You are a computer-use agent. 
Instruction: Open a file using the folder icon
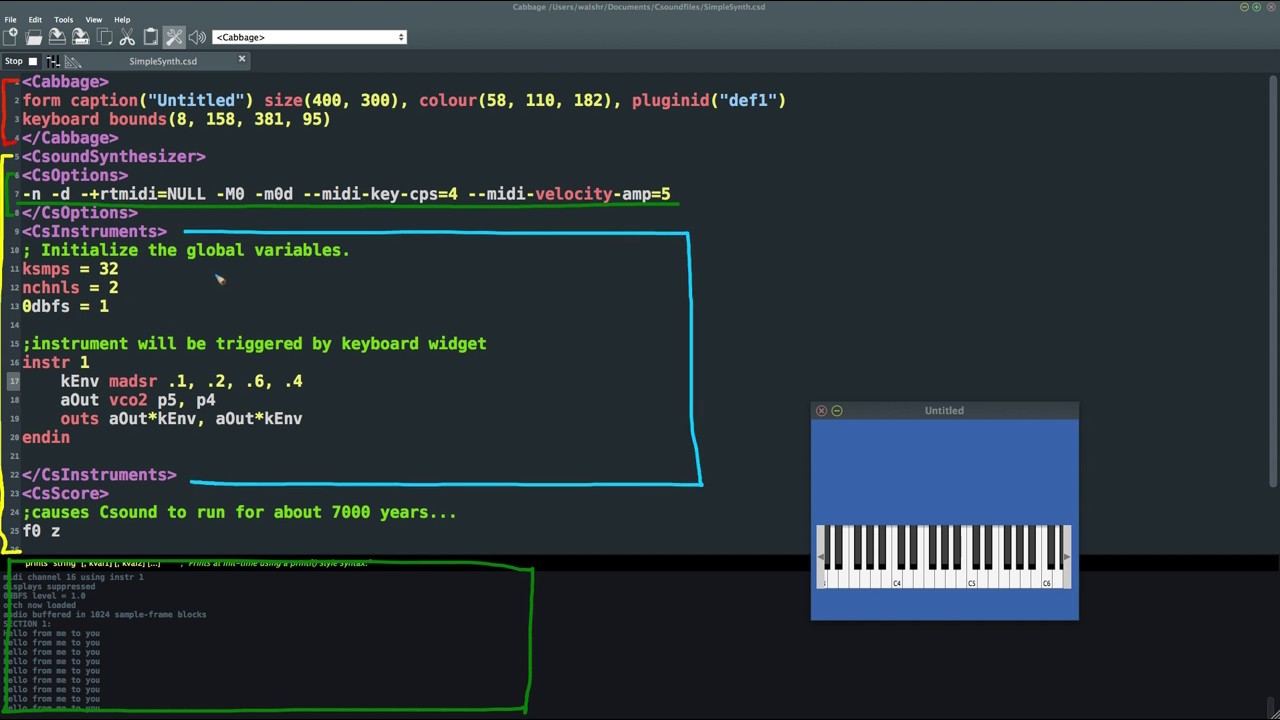33,37
